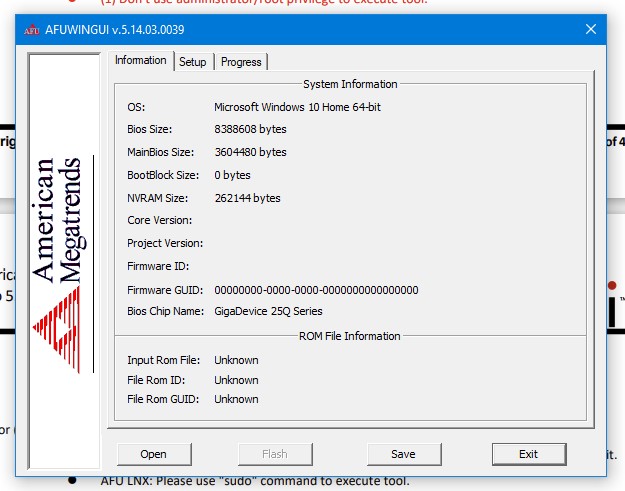Click the Core Version label
Viewport: 625px width, 491px height.
pyautogui.click(x=159, y=220)
